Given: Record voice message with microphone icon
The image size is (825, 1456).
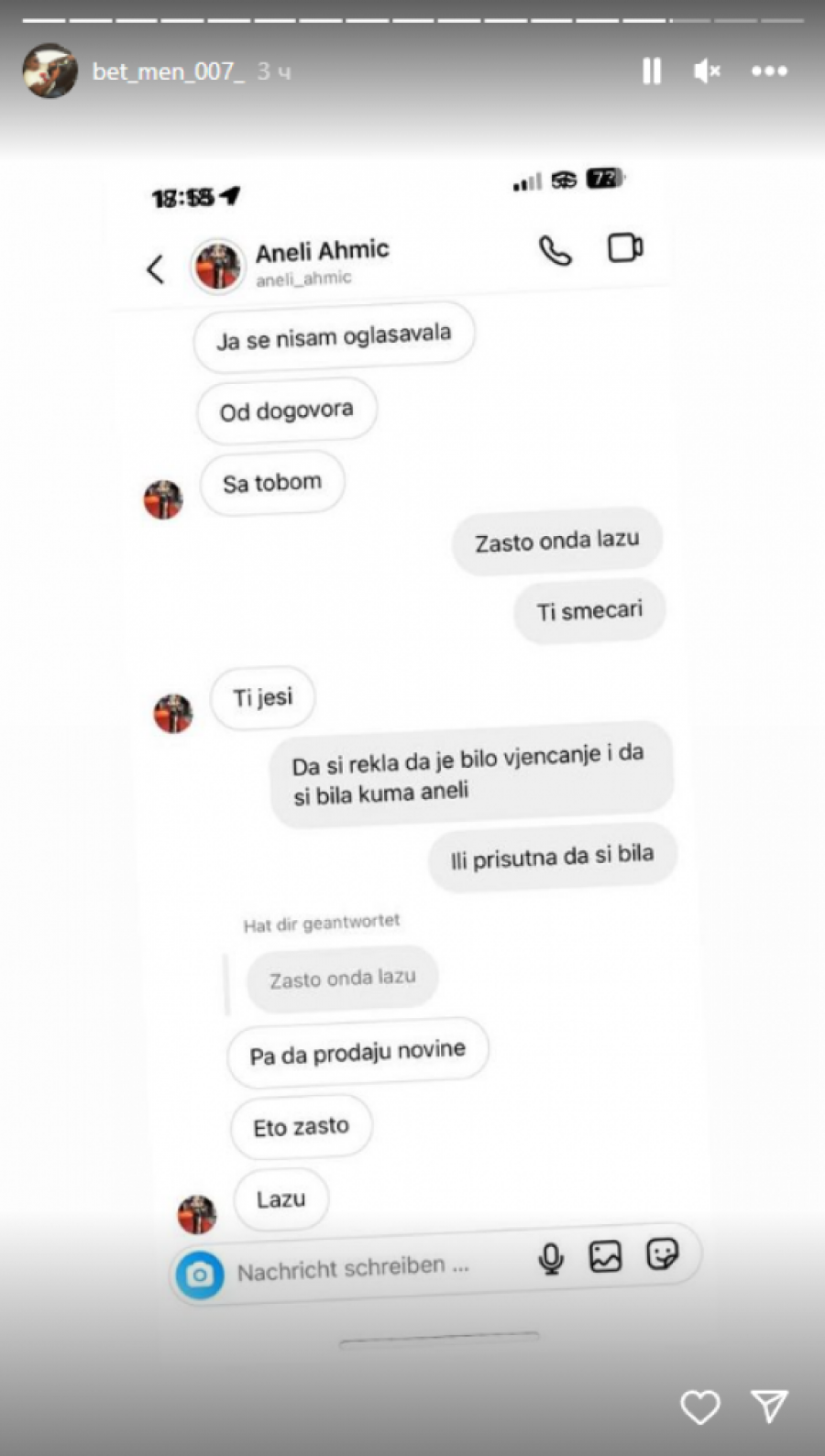Looking at the screenshot, I should (x=551, y=1259).
